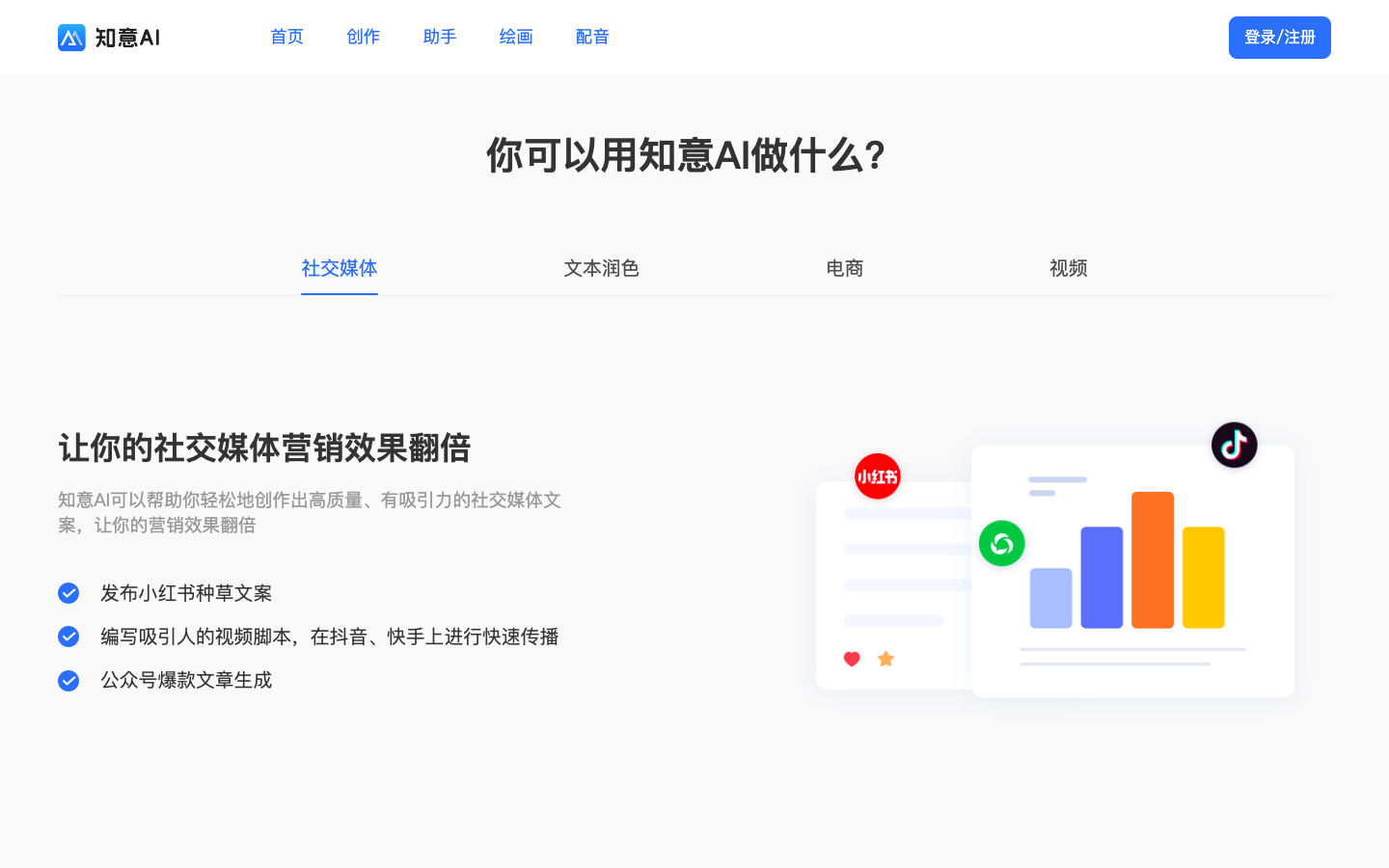Select the 社交媒体 tab
This screenshot has width=1389, height=868.
[340, 268]
